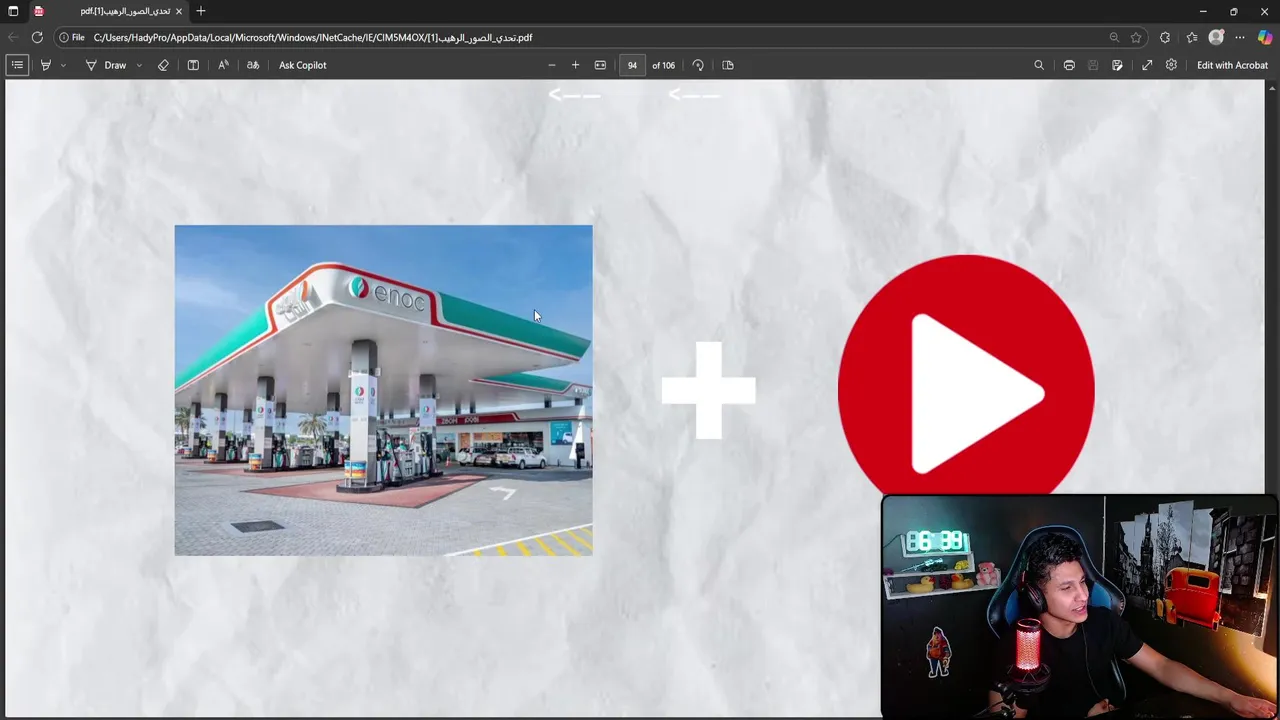Refresh the page
Screen dimensions: 1280x720
pos(37,37)
